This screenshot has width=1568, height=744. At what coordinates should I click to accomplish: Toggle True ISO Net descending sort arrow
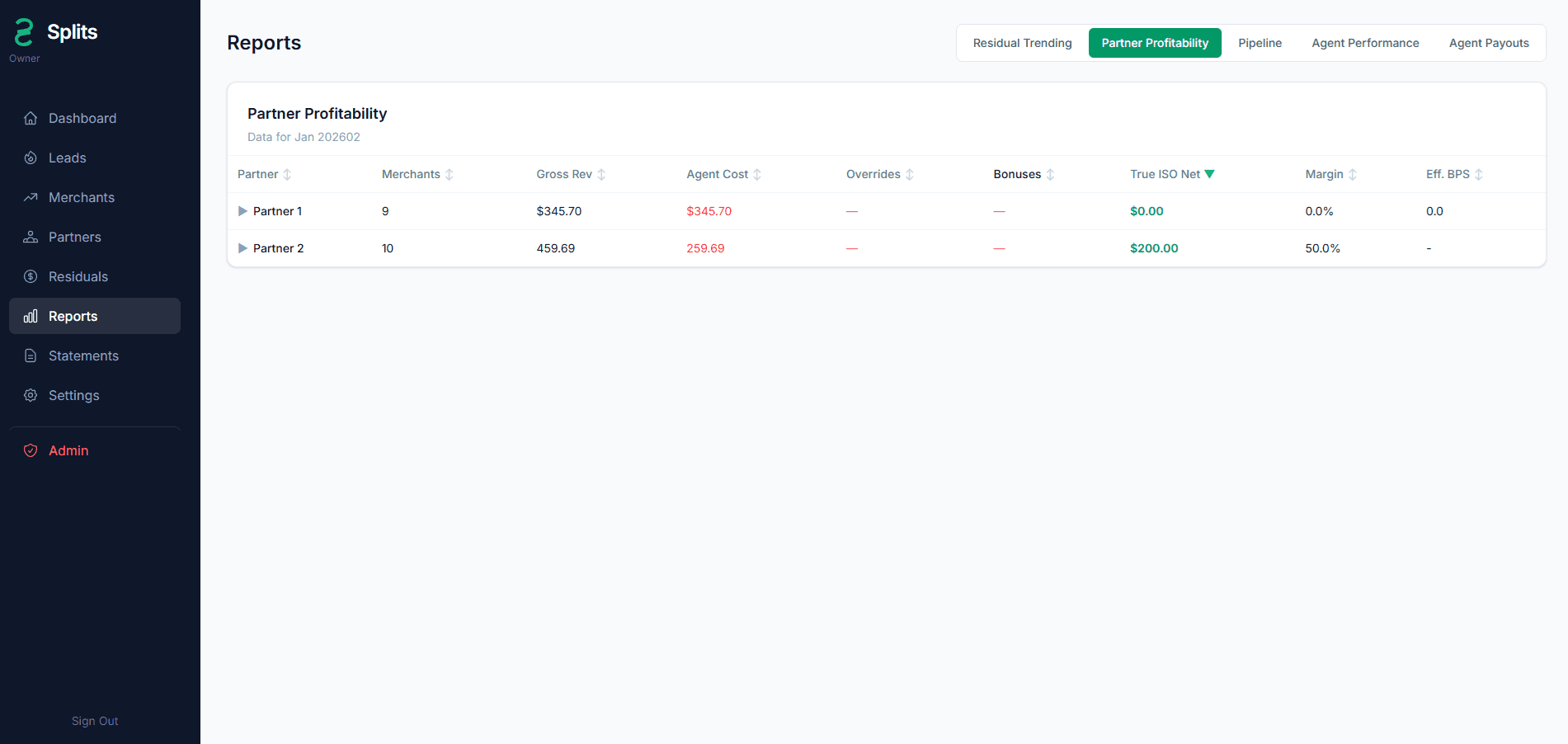(x=1210, y=174)
